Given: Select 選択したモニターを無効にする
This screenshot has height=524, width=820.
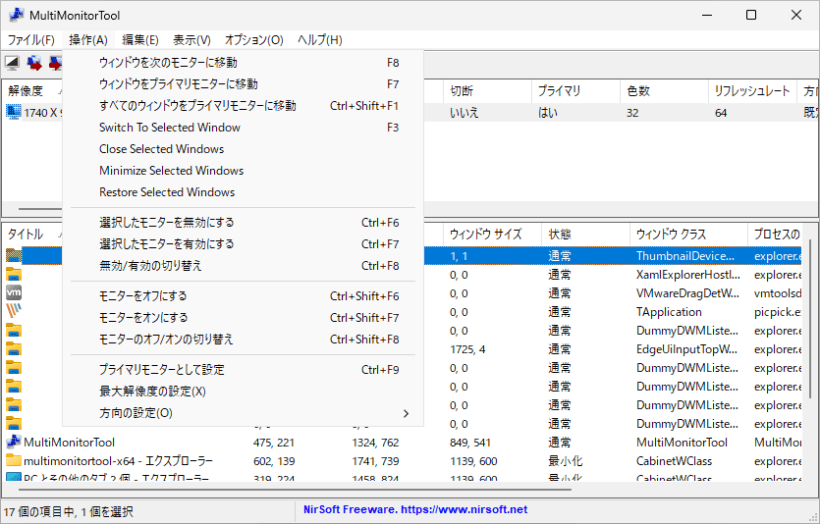Looking at the screenshot, I should click(243, 223).
